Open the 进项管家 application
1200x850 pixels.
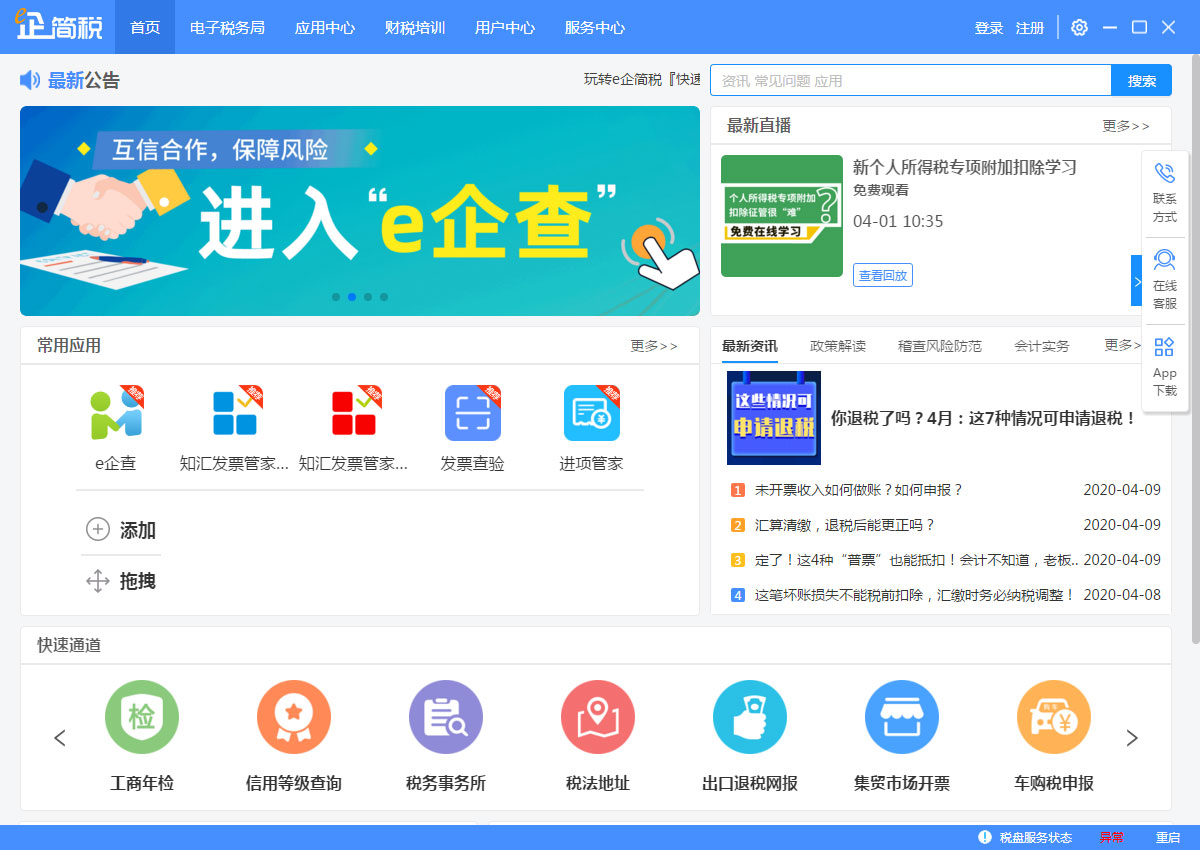pos(592,412)
